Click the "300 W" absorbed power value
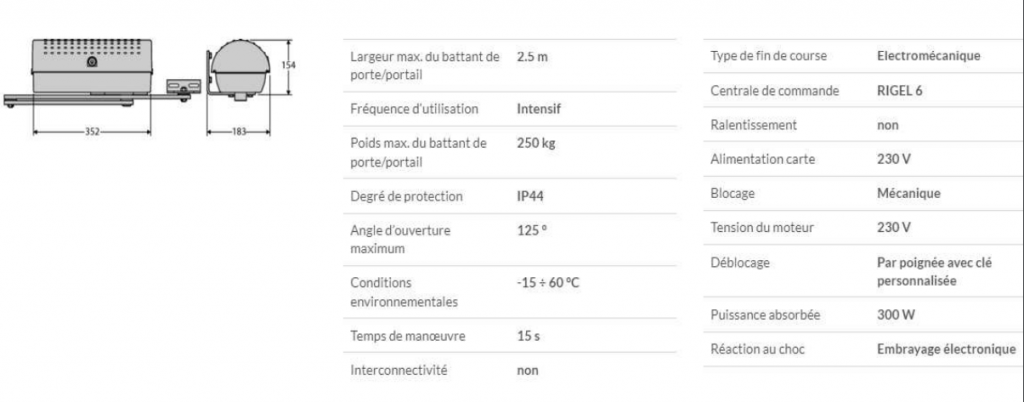 click(x=895, y=315)
